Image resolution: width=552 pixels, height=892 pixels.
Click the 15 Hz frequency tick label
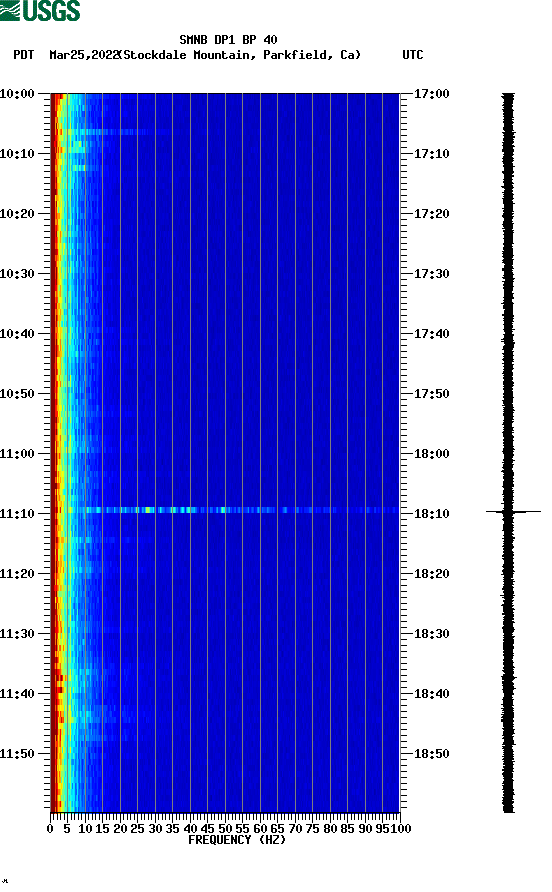tap(102, 829)
